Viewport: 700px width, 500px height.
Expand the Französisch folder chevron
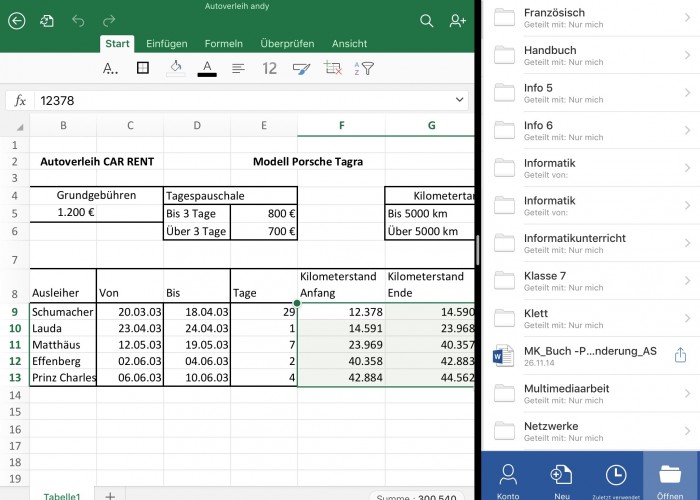(x=687, y=17)
